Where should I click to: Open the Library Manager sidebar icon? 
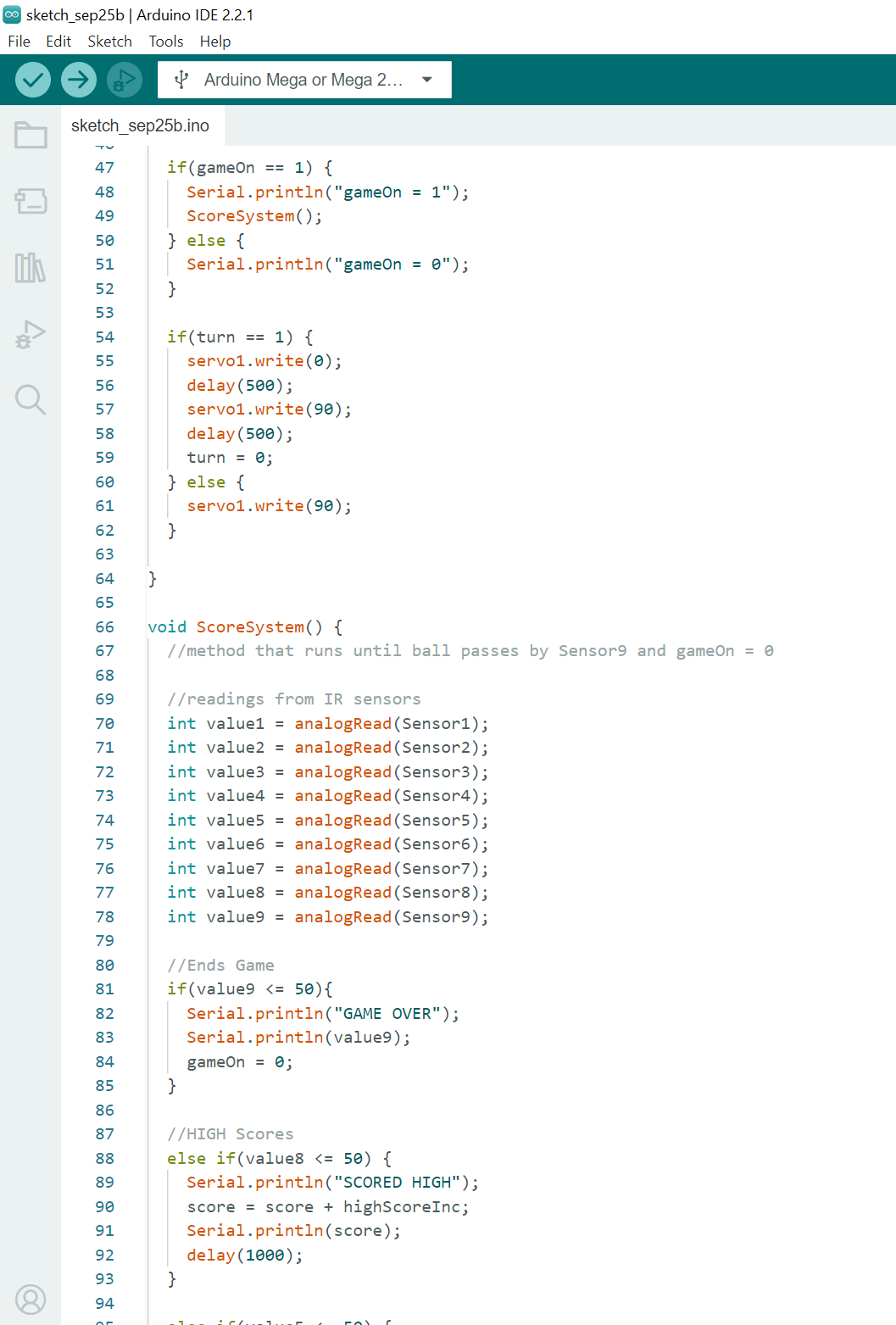coord(30,268)
